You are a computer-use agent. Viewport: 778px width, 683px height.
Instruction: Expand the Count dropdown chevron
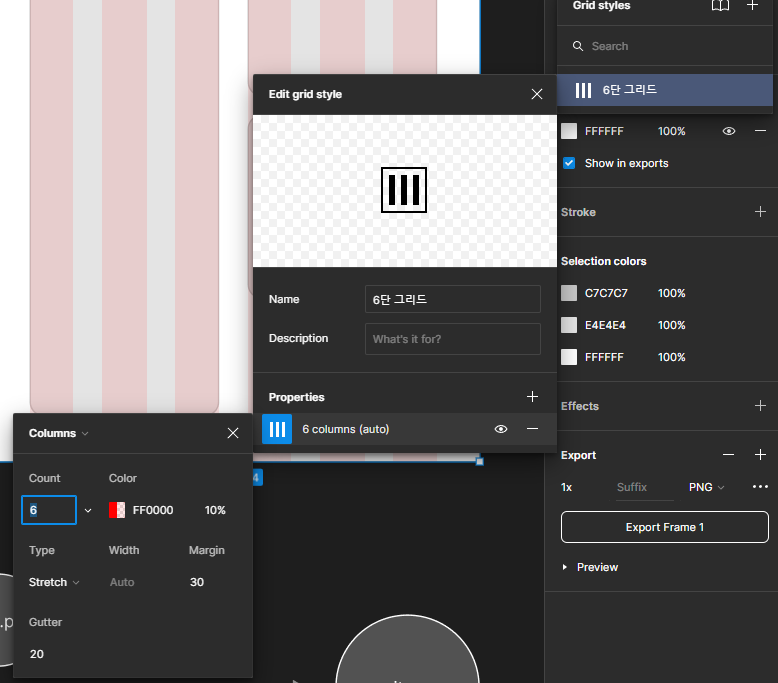pos(88,510)
